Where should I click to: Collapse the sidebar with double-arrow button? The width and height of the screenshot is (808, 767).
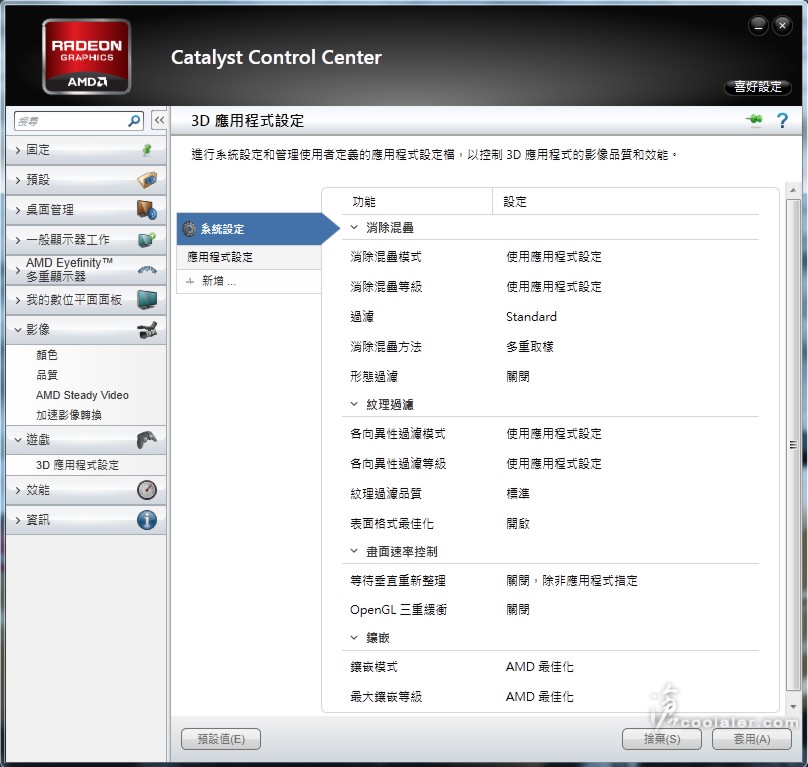click(159, 121)
